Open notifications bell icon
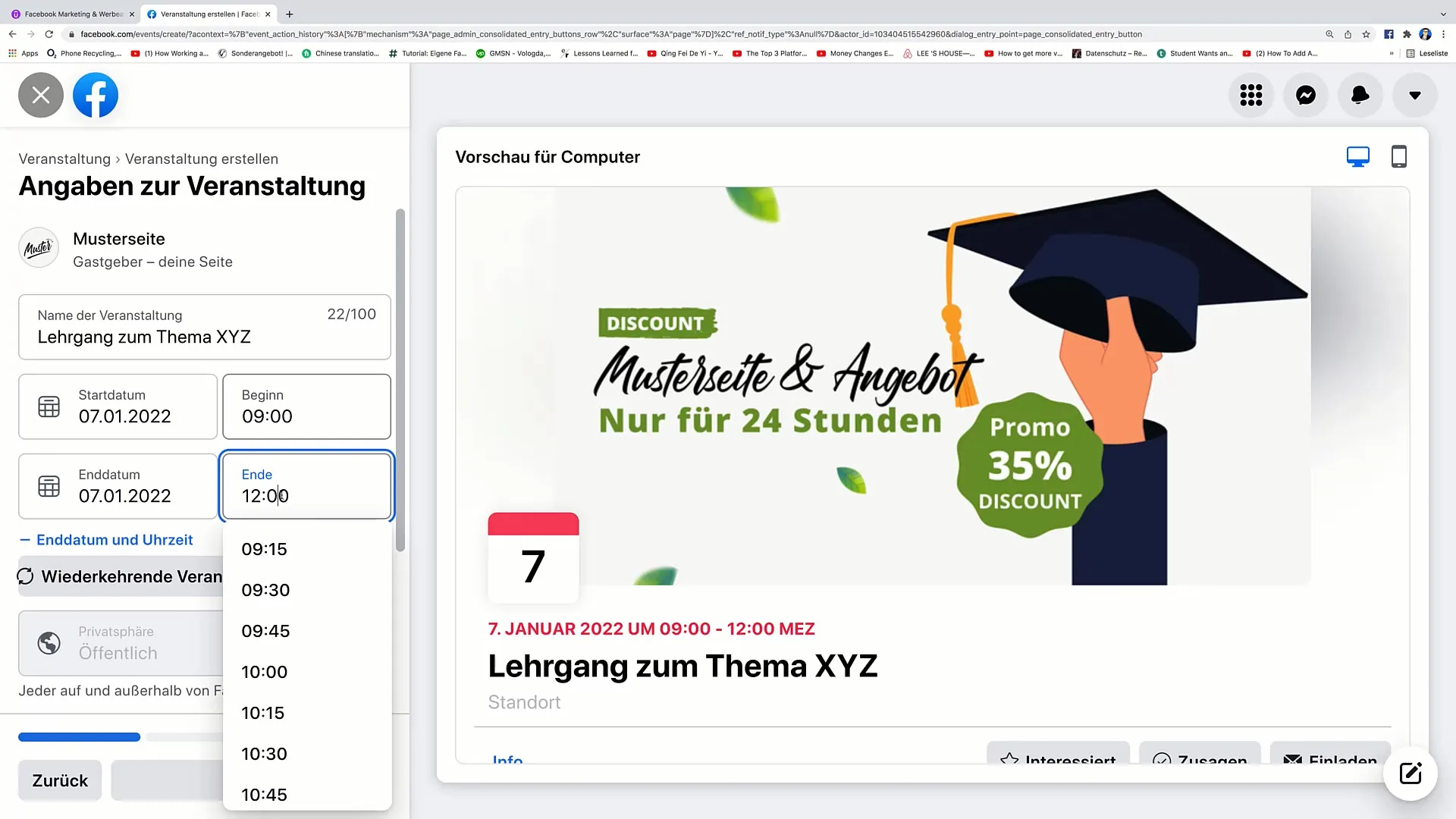The image size is (1456, 819). (1360, 95)
